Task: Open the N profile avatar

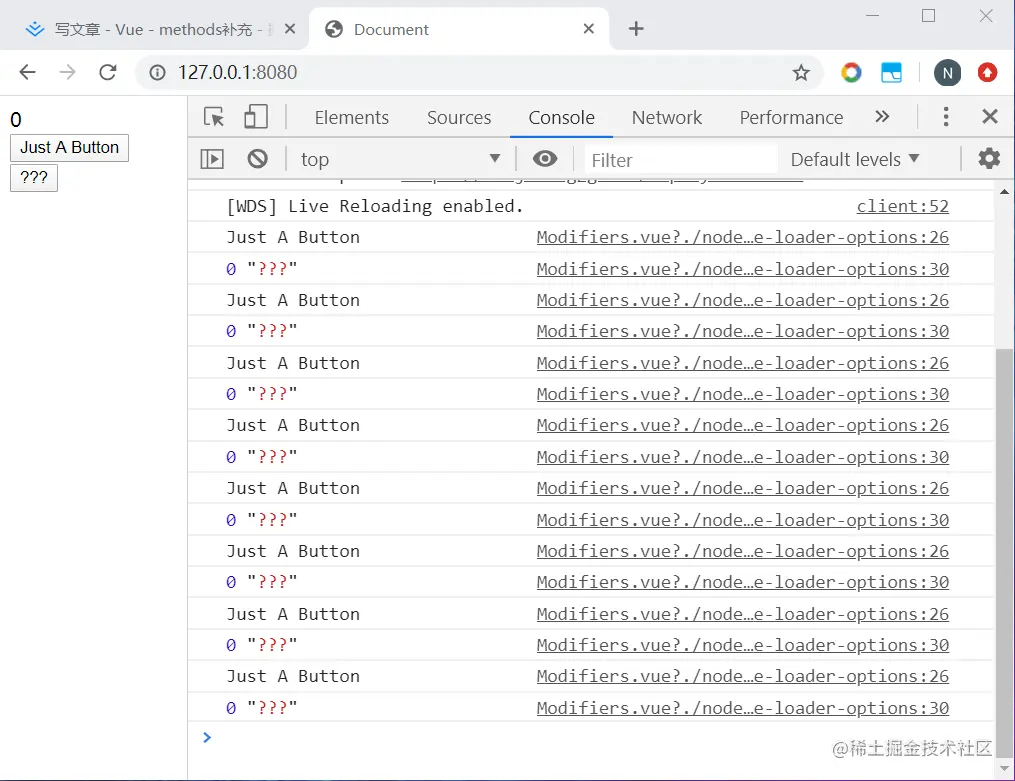Action: click(x=947, y=72)
